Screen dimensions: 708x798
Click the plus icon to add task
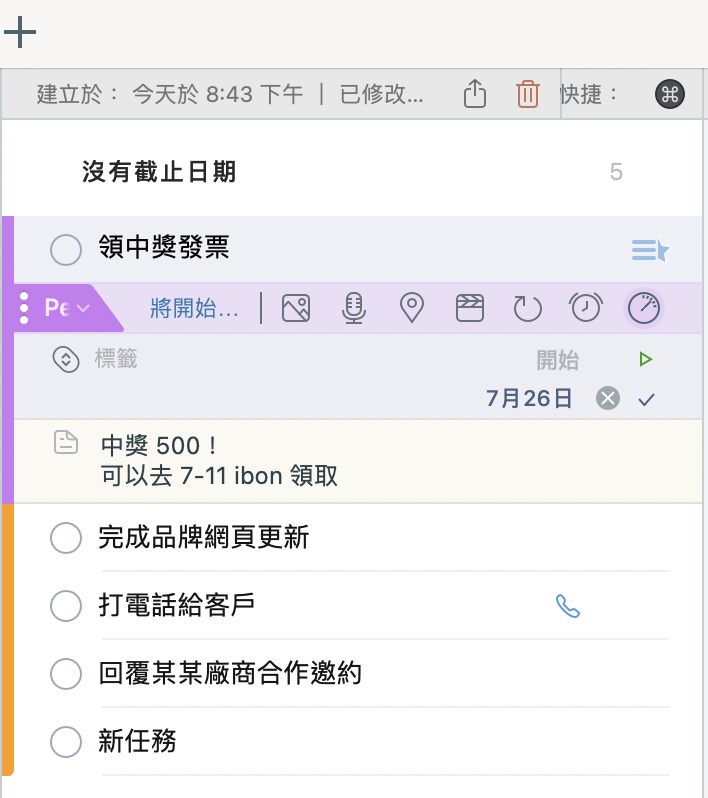point(20,32)
